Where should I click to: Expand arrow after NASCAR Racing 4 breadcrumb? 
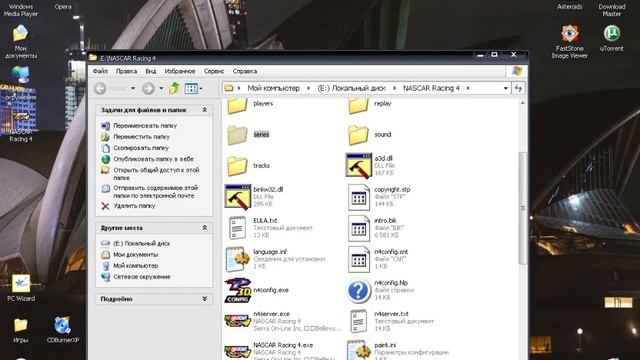(x=468, y=88)
